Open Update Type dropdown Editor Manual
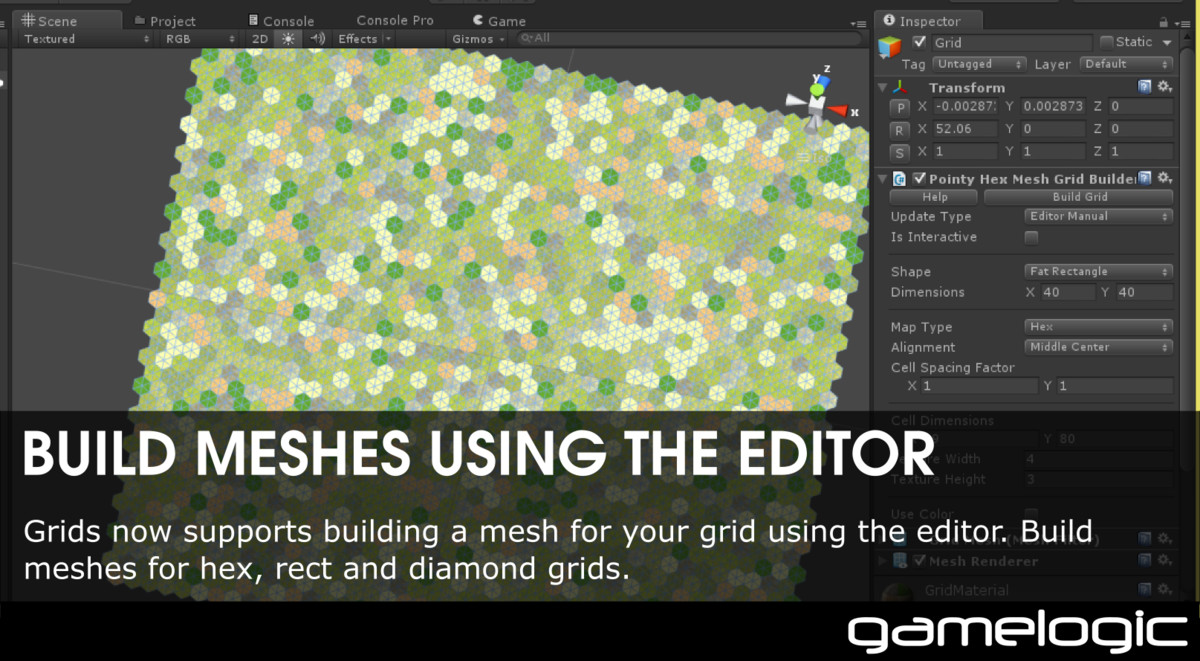Viewport: 1200px width, 661px height. click(x=1099, y=216)
